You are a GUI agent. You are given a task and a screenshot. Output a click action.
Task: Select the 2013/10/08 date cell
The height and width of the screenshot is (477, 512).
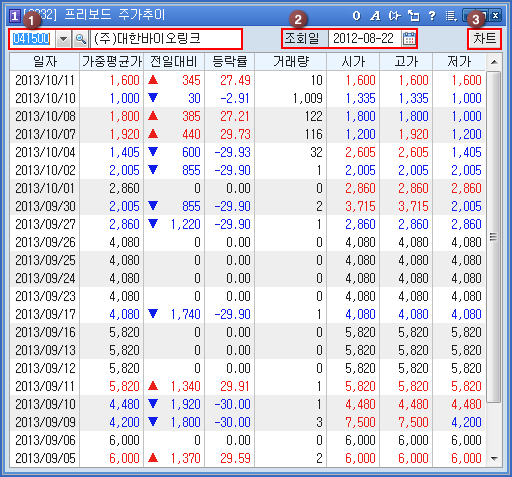[45, 116]
